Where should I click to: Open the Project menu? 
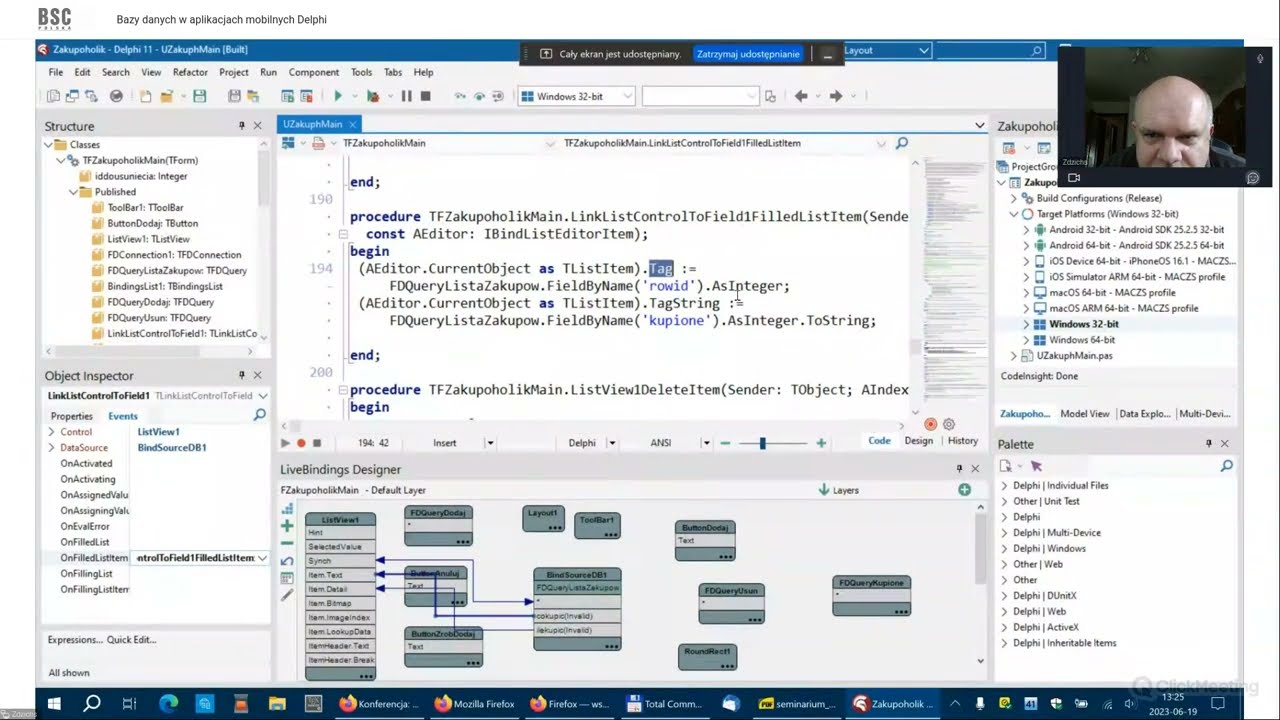click(234, 72)
